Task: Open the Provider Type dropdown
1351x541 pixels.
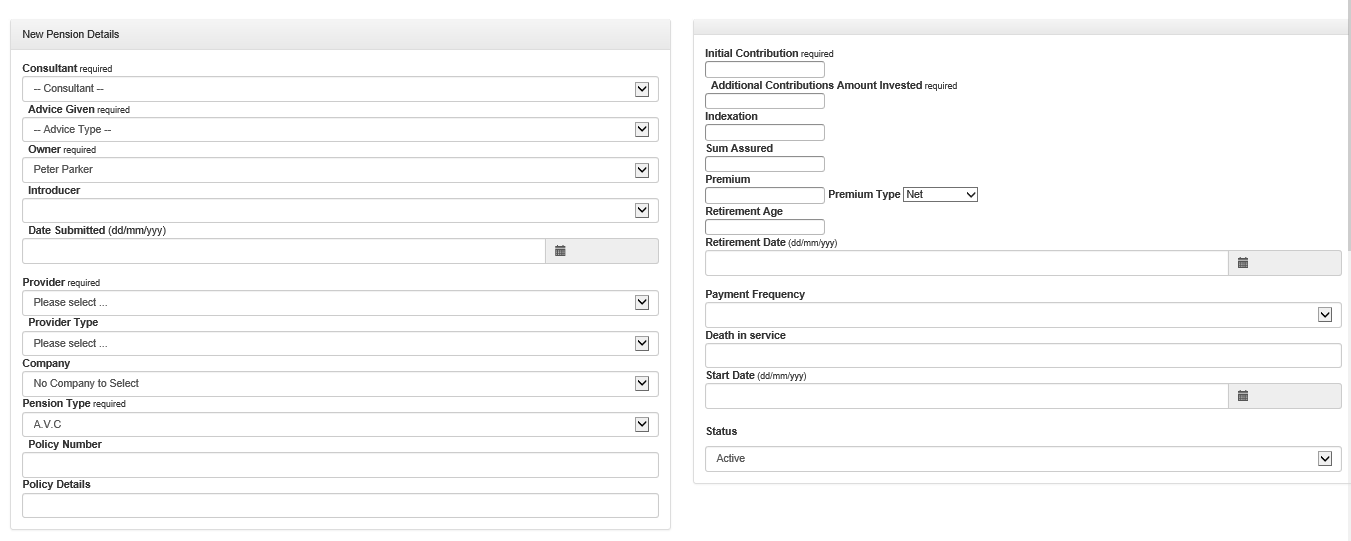Action: pos(340,344)
